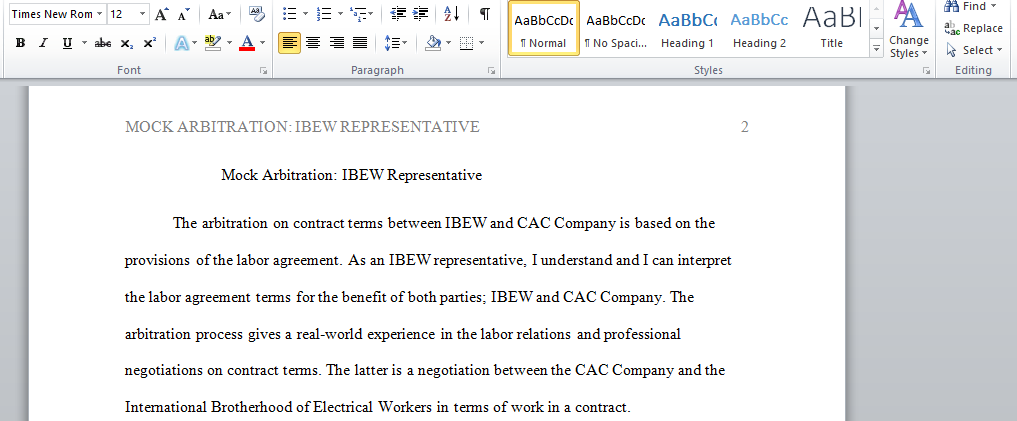The image size is (1017, 421).
Task: Apply the No Spacing style
Action: click(616, 29)
